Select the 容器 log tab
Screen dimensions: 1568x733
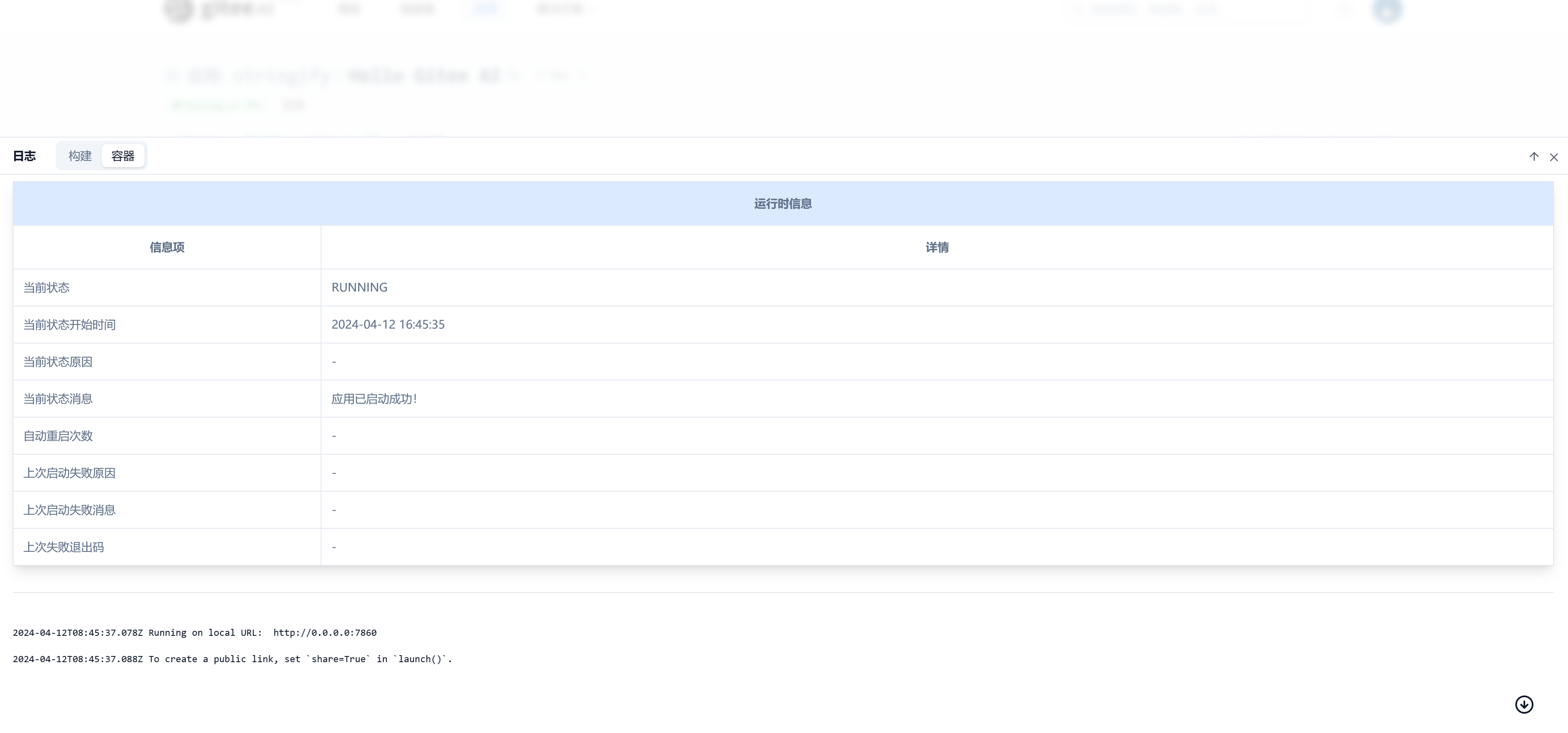[123, 156]
